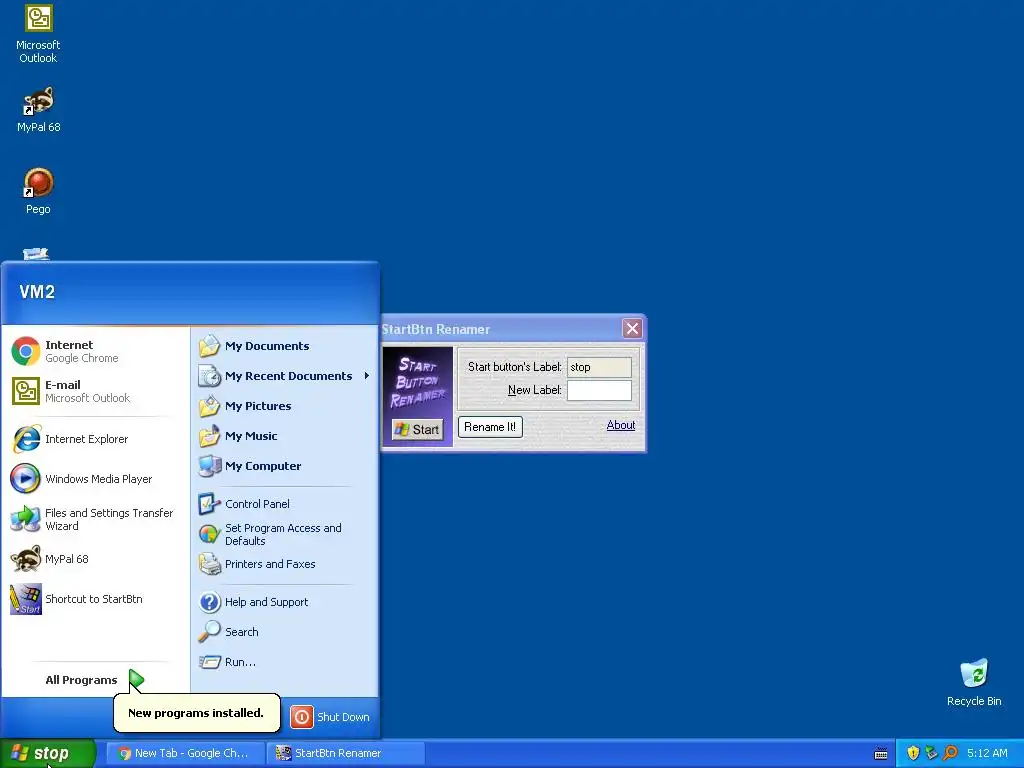Launch Google Chrome from Start menu
Screen dimensions: 1024x768
point(95,351)
